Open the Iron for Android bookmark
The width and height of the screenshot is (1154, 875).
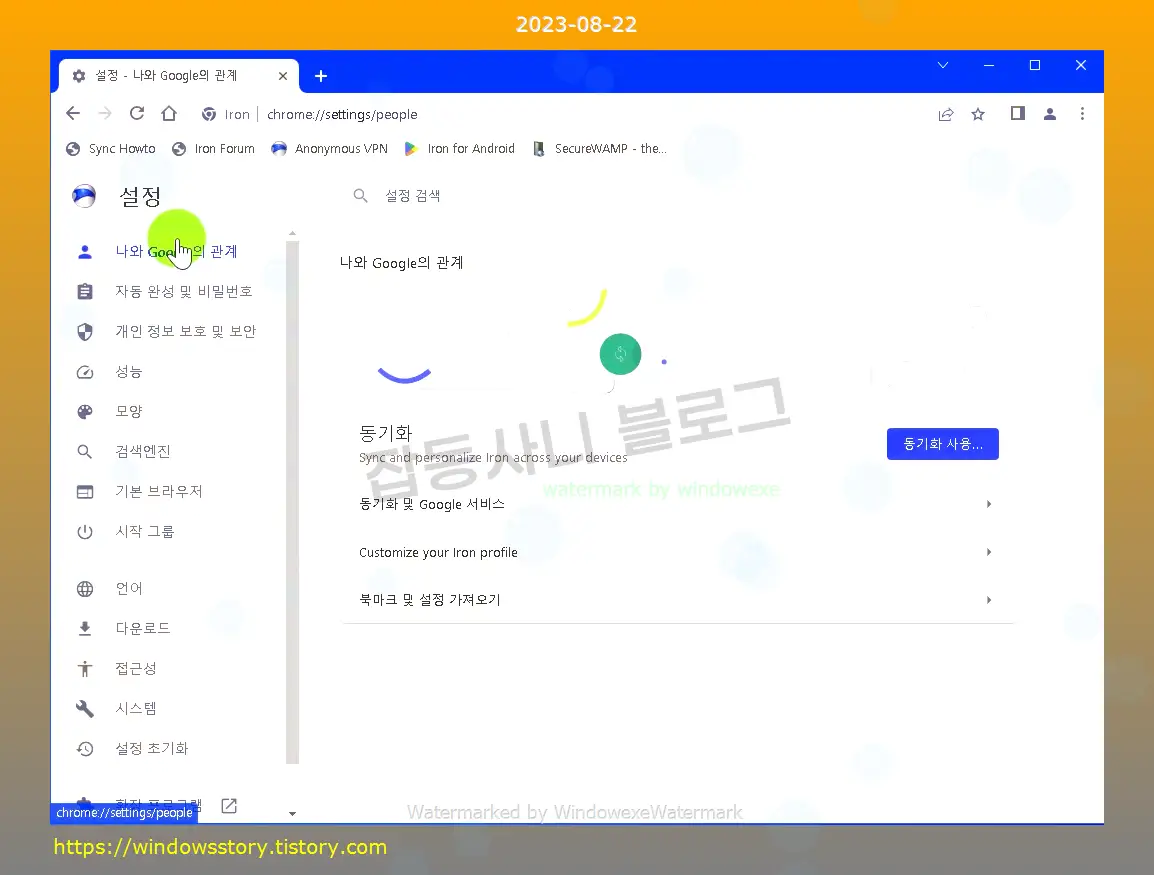(459, 149)
